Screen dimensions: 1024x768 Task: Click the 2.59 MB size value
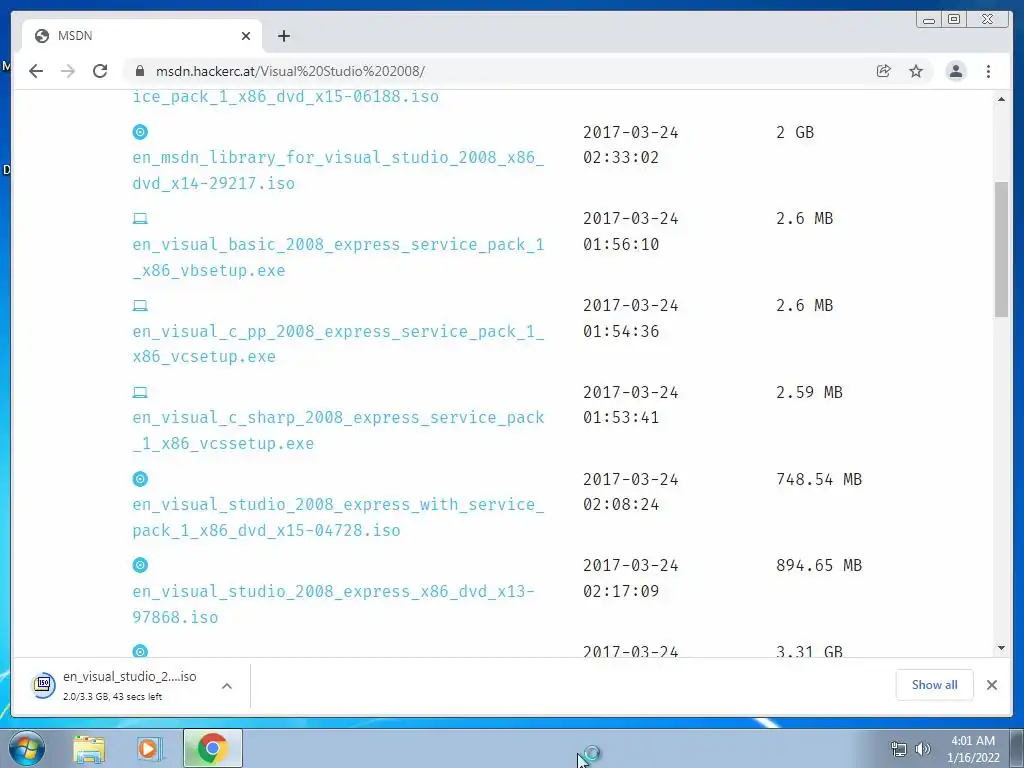coord(809,392)
